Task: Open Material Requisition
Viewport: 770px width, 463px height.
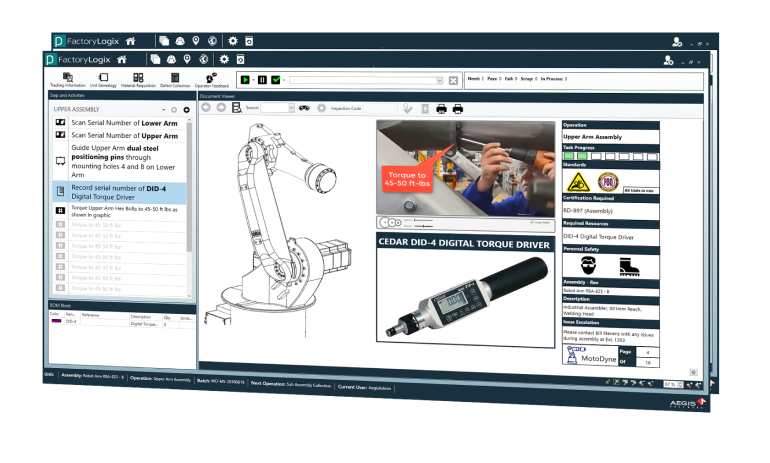Action: [x=138, y=80]
